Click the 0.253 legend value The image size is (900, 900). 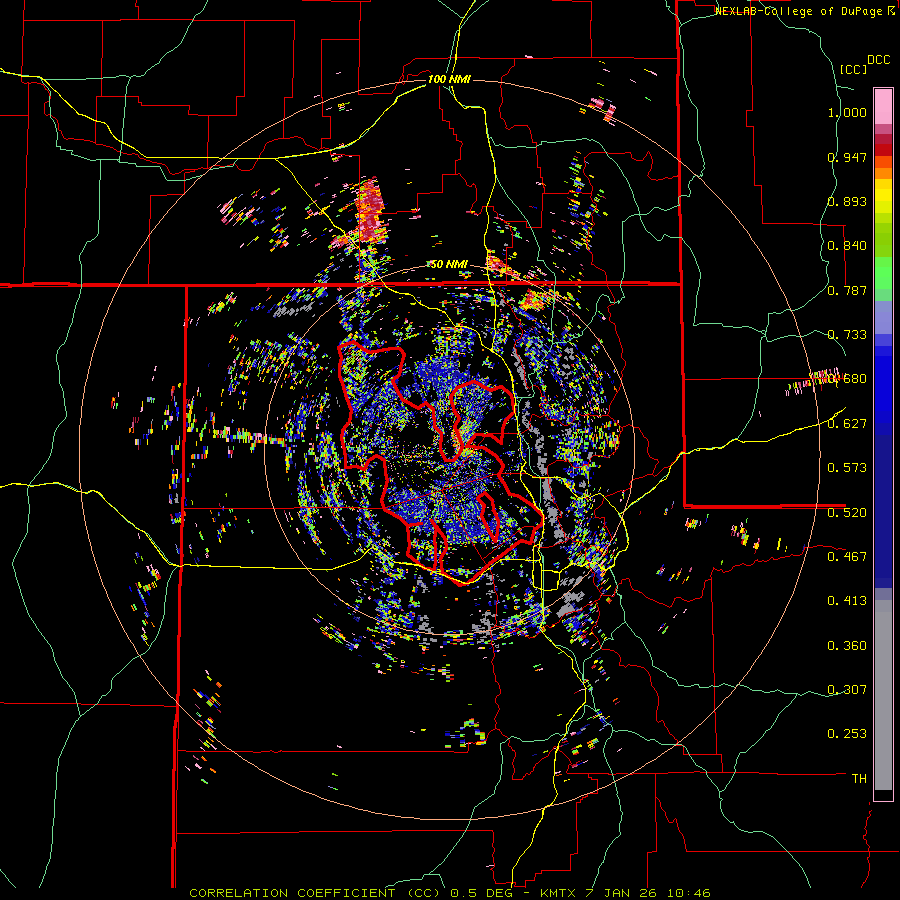[847, 734]
